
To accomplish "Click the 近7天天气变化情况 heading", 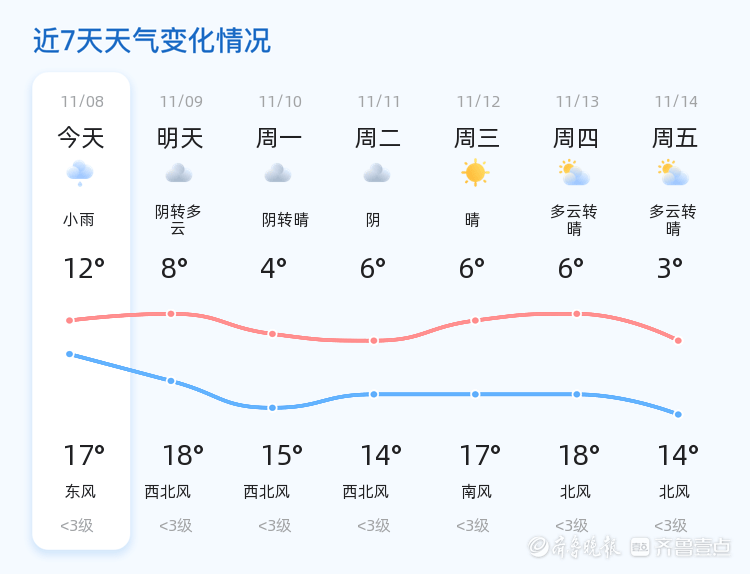I will 152,41.
